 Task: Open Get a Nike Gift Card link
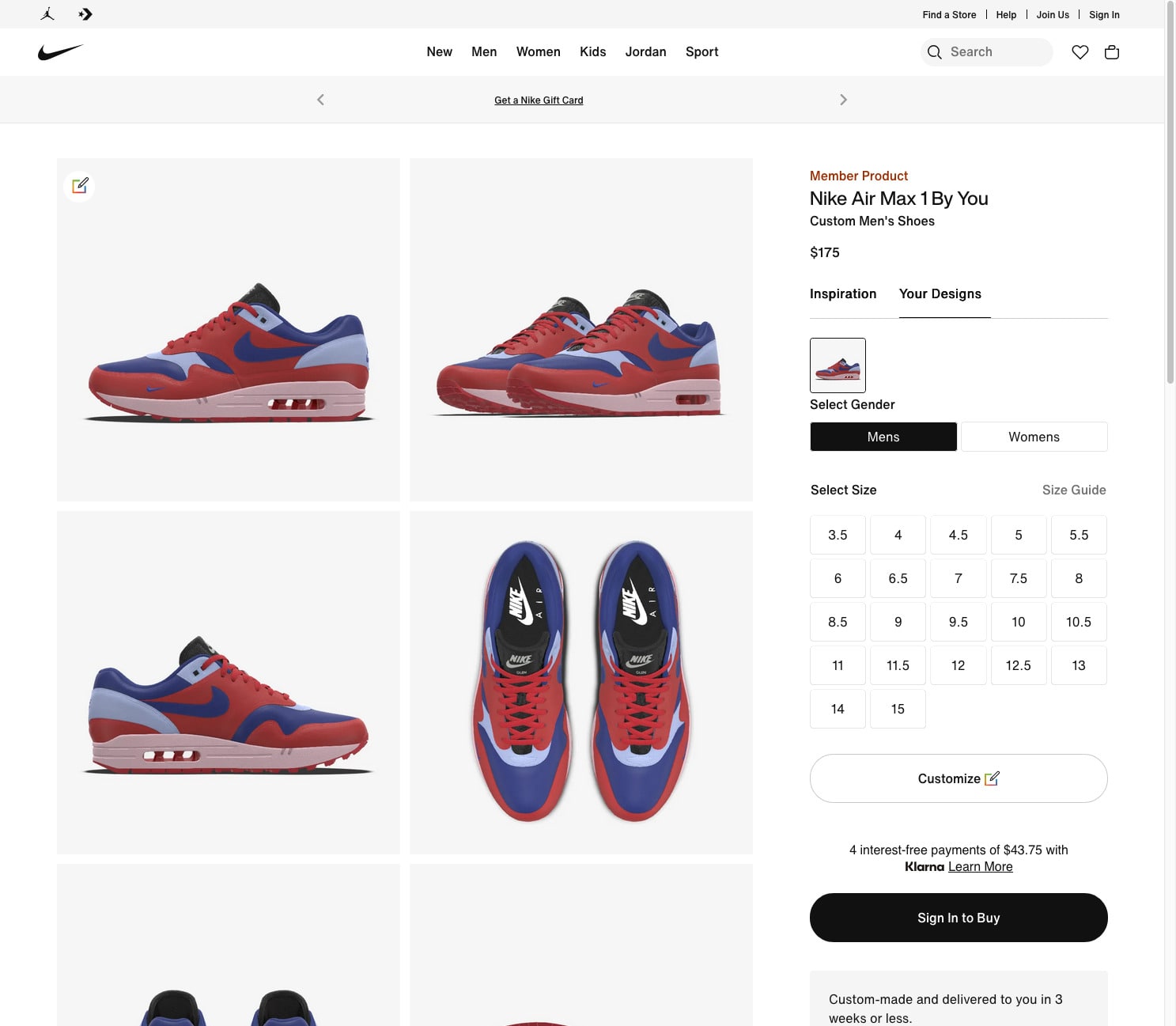point(539,100)
